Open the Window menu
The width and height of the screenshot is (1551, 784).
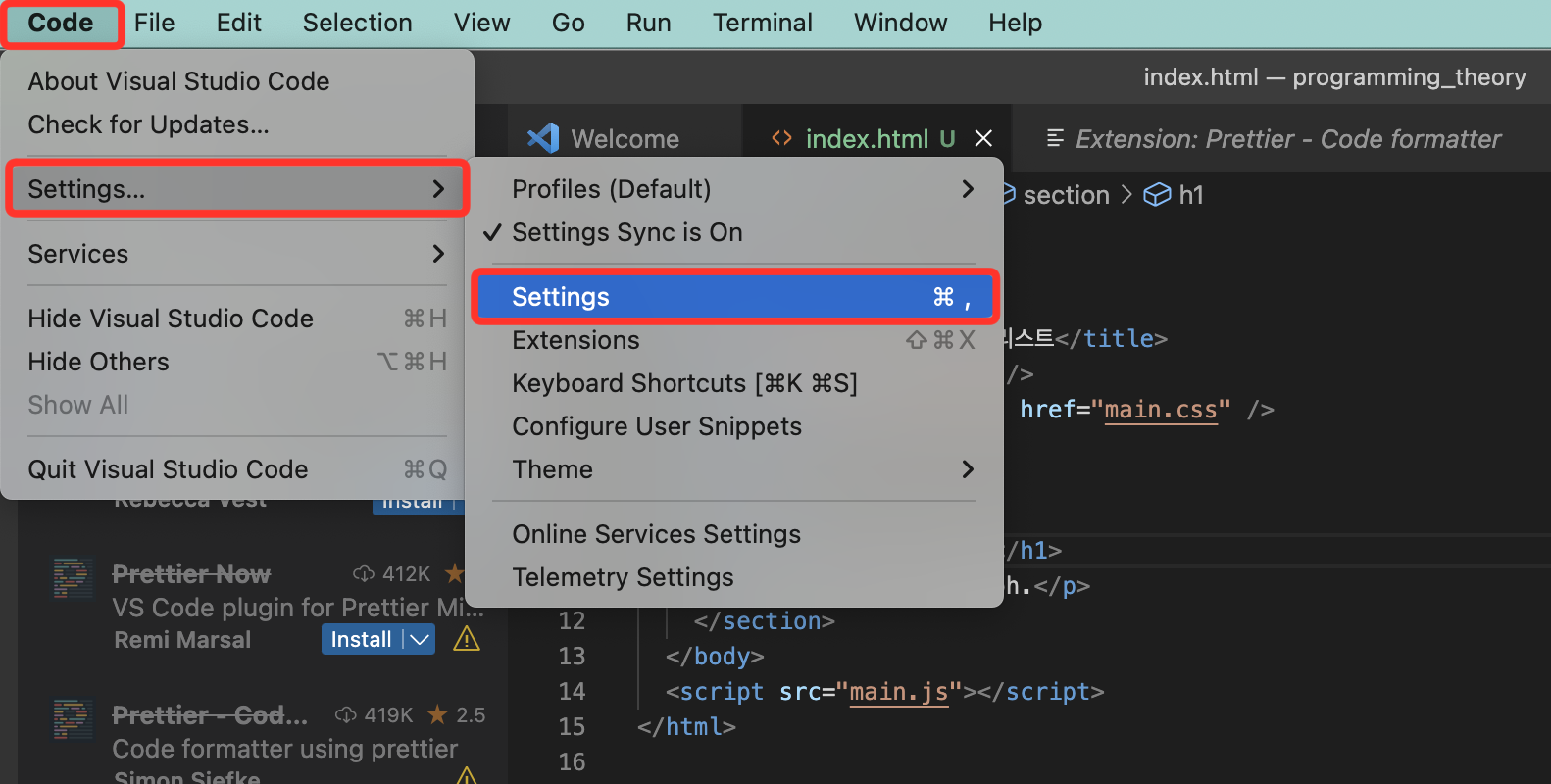(x=900, y=23)
